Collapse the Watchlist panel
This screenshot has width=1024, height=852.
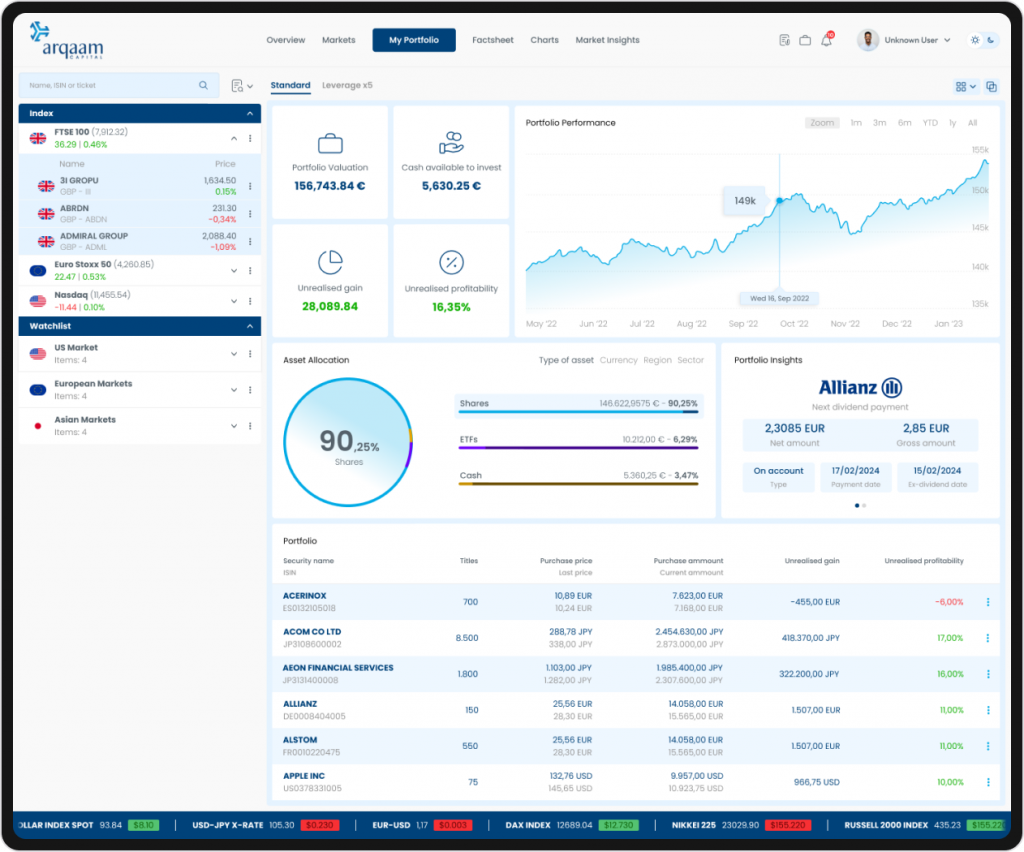[250, 326]
